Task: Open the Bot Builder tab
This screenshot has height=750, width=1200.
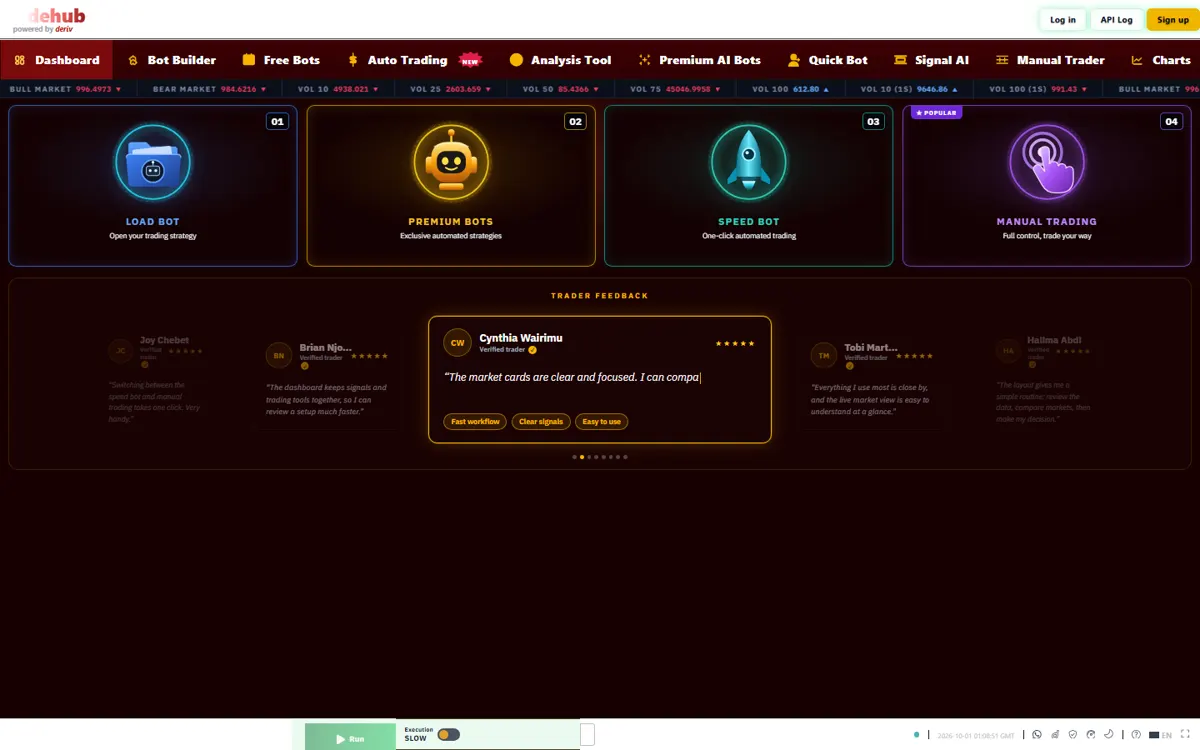Action: coord(172,60)
